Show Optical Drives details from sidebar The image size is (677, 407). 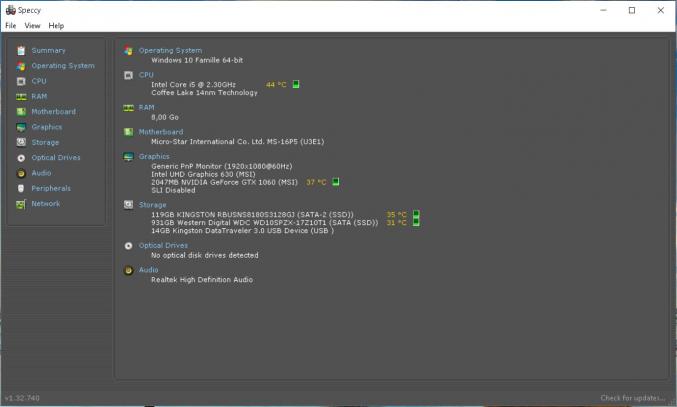tap(56, 158)
